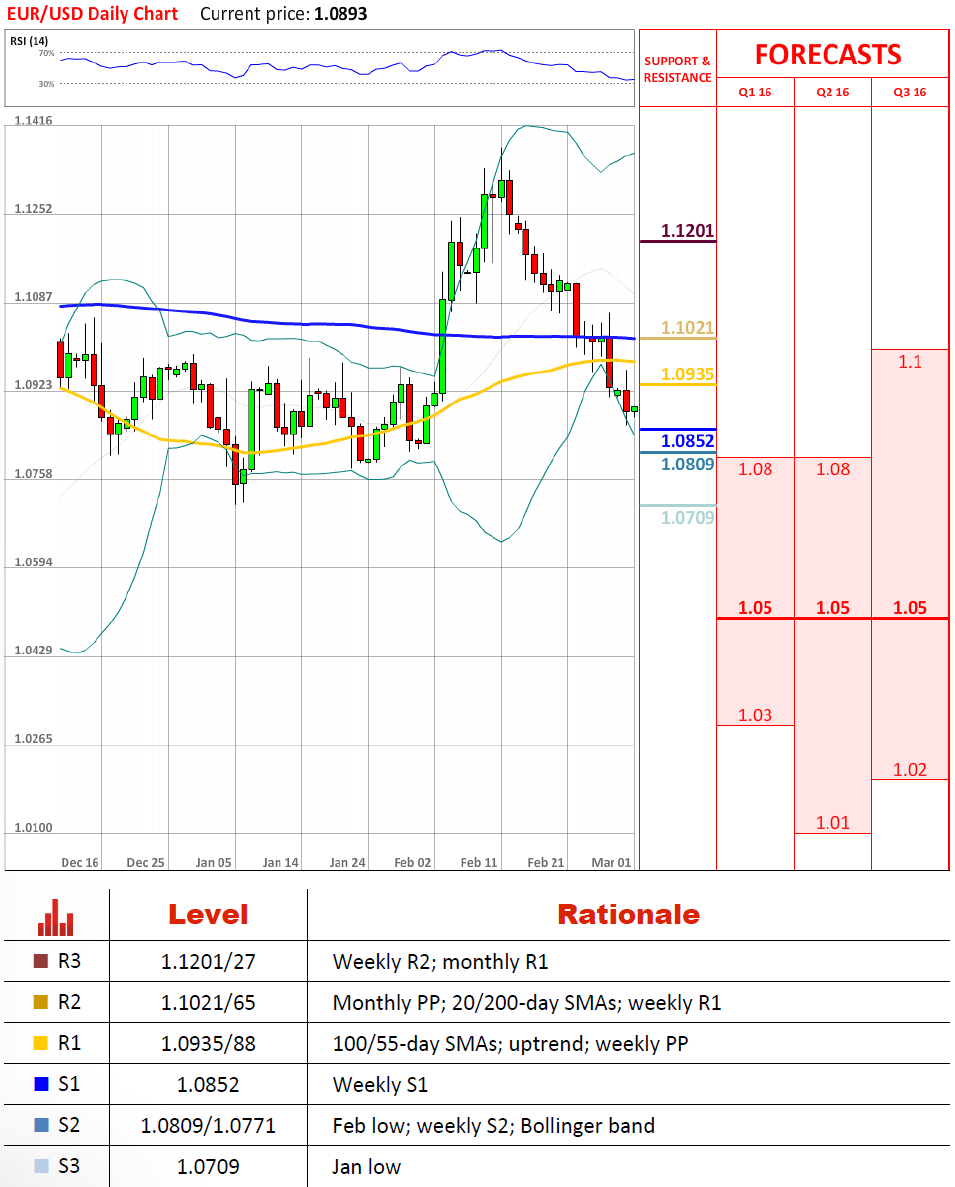Click the 1.0709 support level label
The width and height of the screenshot is (955, 1187).
[x=687, y=517]
